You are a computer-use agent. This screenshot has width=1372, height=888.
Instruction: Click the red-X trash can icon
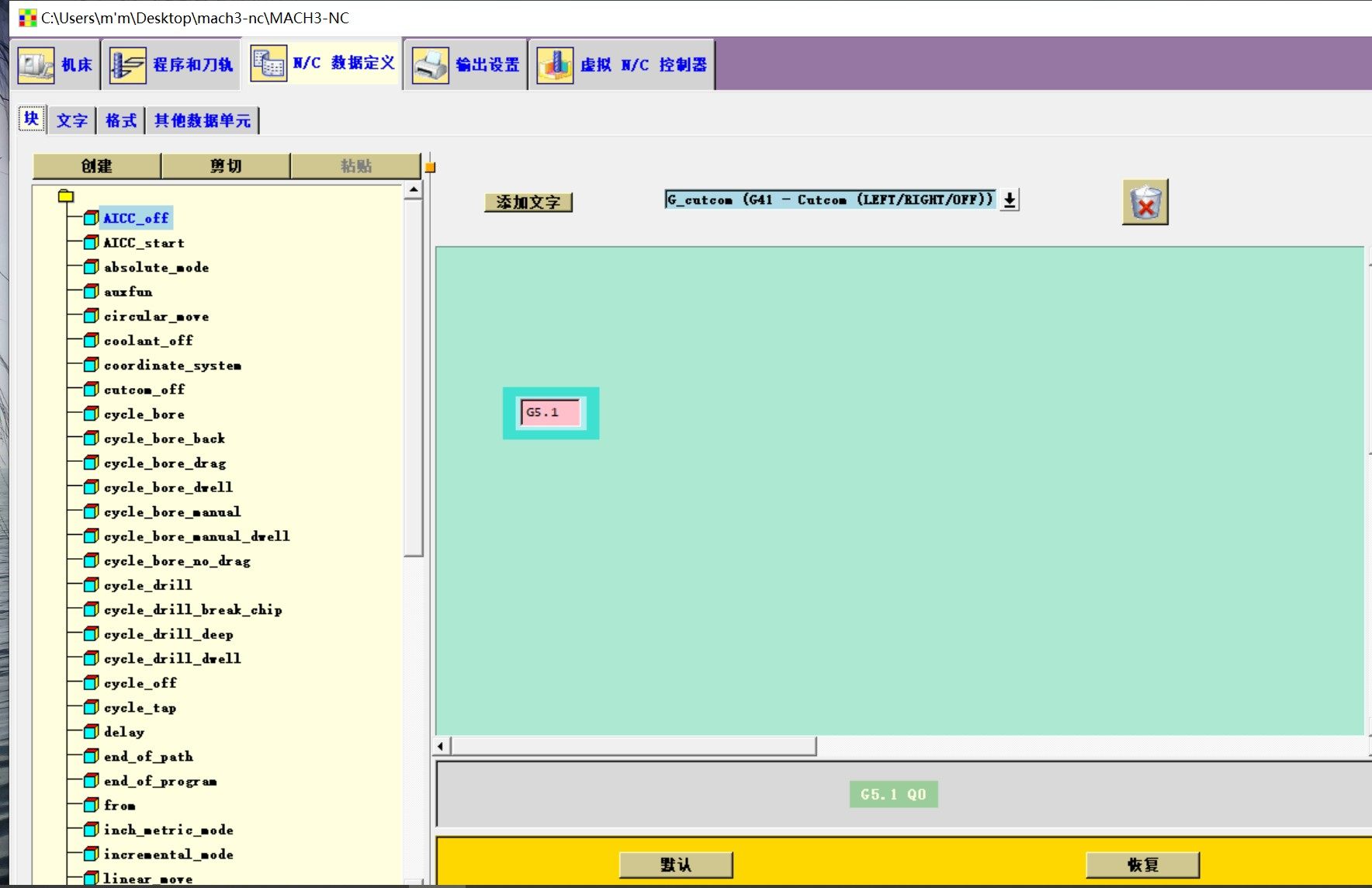pyautogui.click(x=1145, y=203)
